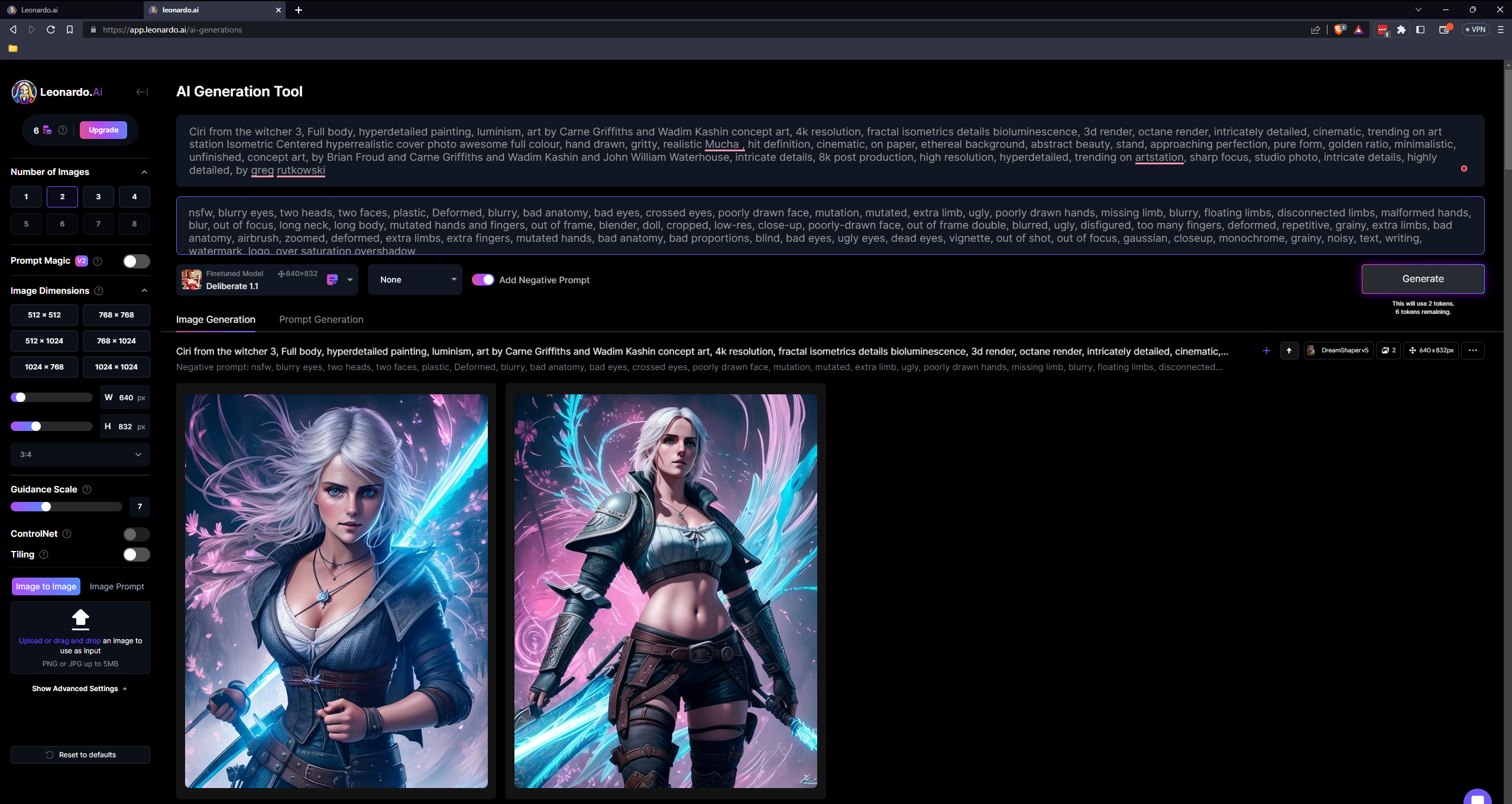Select the Image to Image tab
This screenshot has width=1512, height=804.
click(46, 586)
